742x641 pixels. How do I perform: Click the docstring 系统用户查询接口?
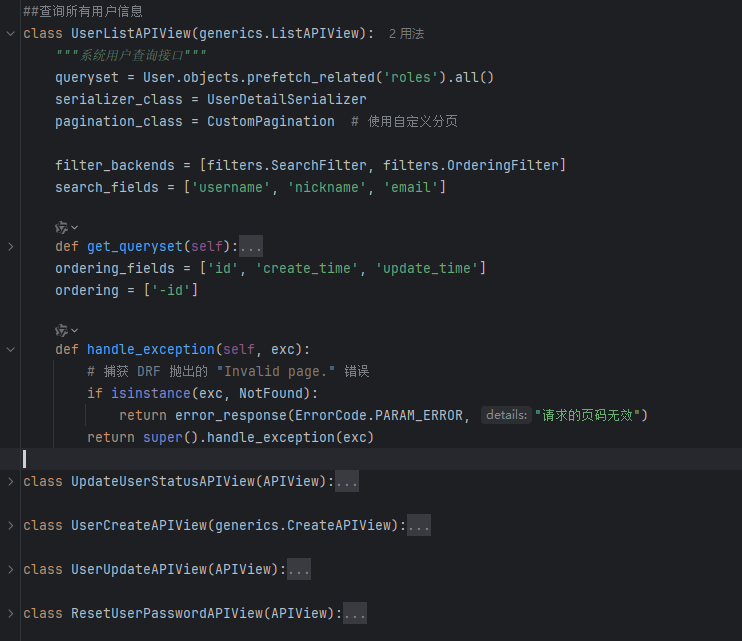pos(131,55)
